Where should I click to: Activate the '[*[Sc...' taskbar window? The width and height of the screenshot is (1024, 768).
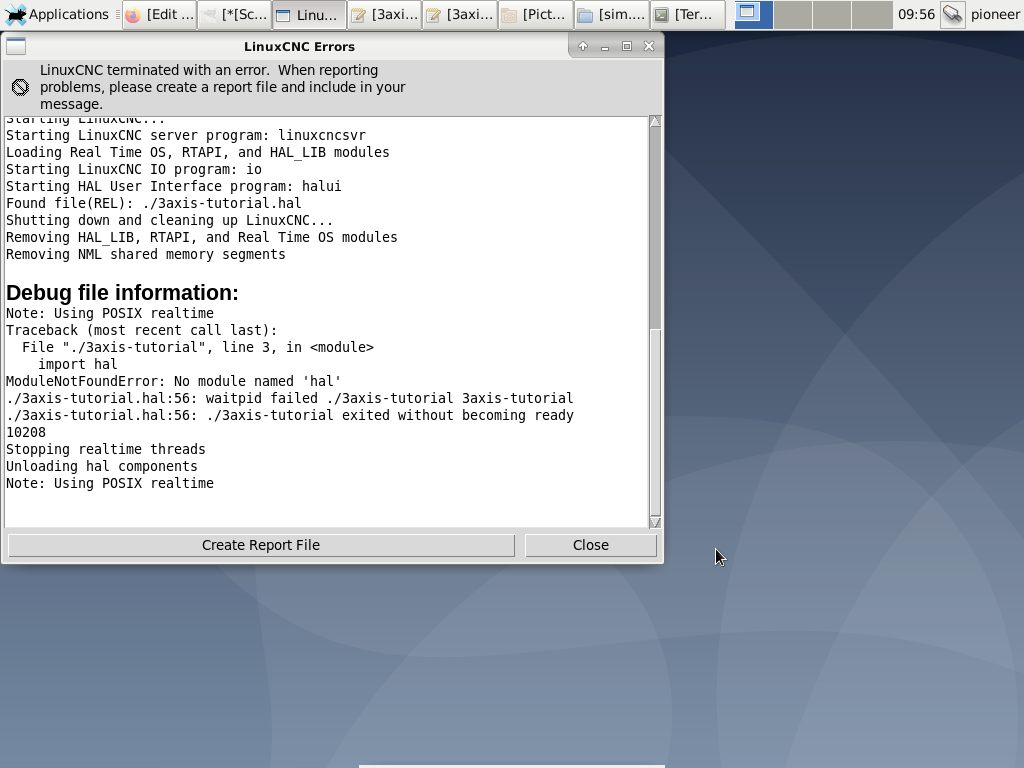pos(234,15)
